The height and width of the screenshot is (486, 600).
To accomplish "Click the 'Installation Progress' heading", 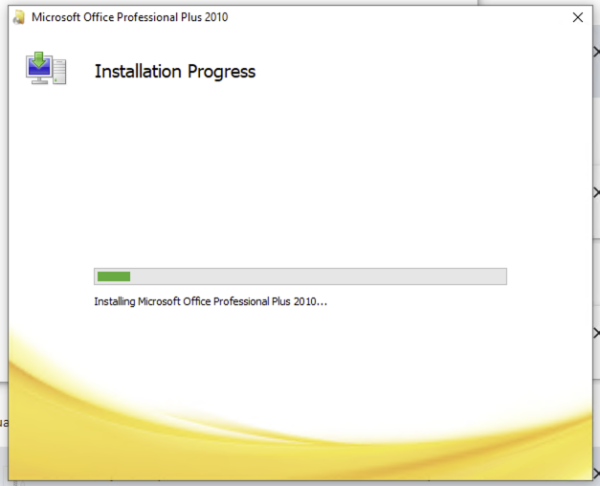I will (175, 72).
